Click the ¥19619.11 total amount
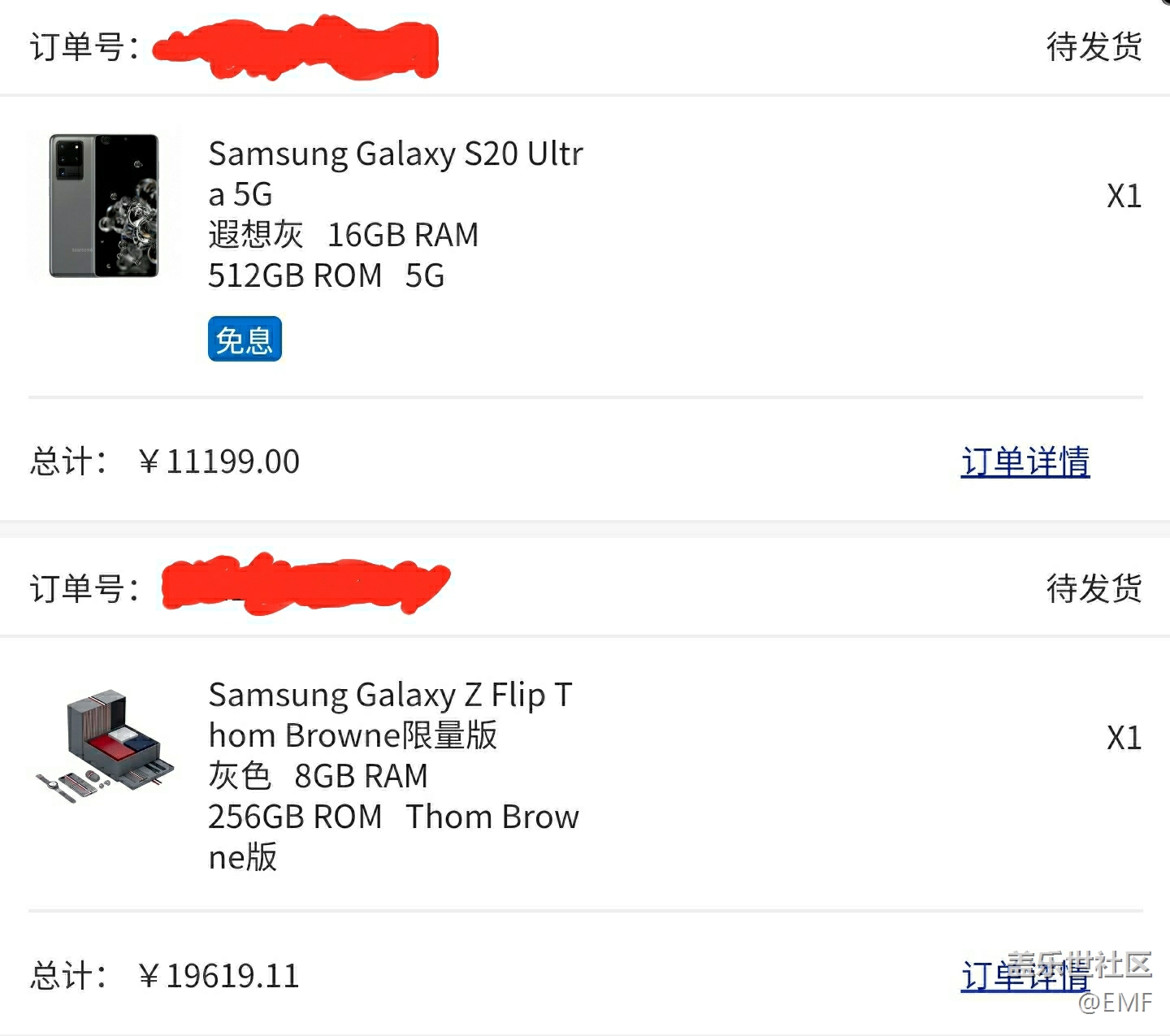Screen dimensions: 1170x1036 (219, 975)
